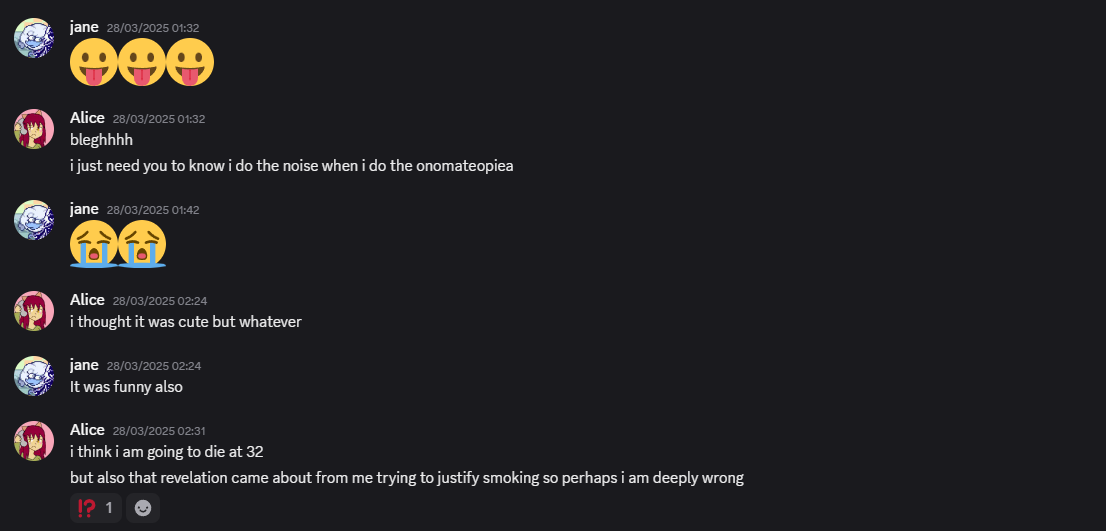Click the jane username at 02:24
This screenshot has width=1106, height=531.
(x=84, y=365)
